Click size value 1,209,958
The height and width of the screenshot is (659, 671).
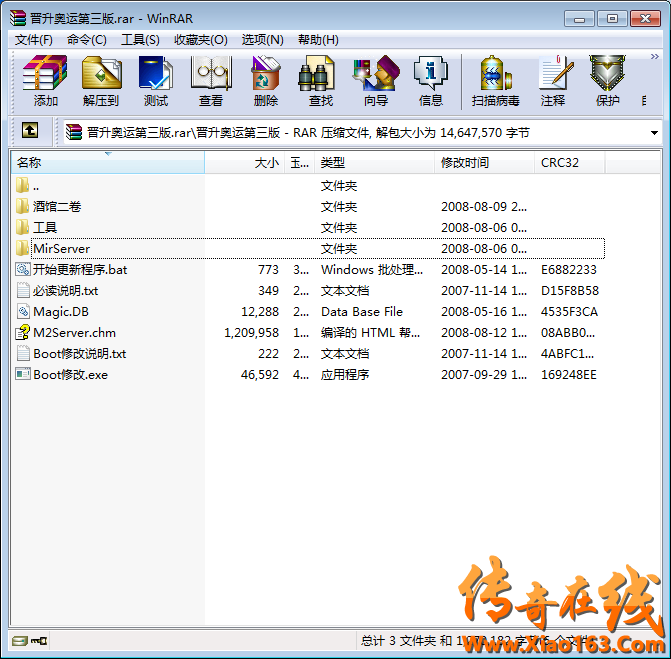251,332
